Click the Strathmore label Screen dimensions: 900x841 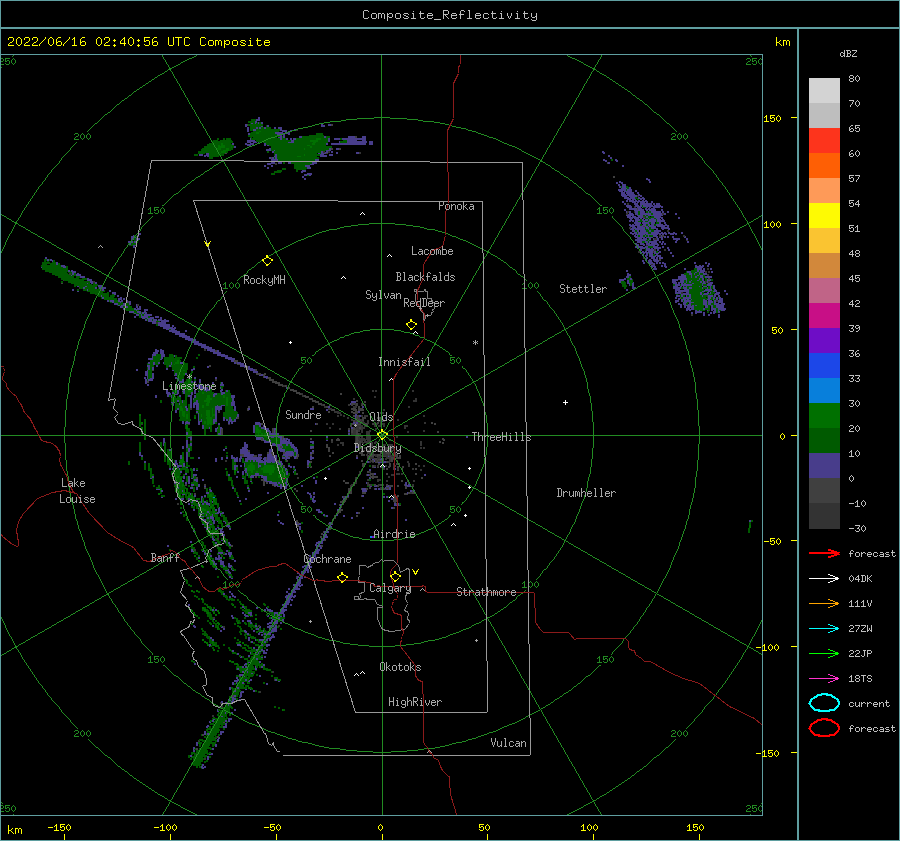486,592
